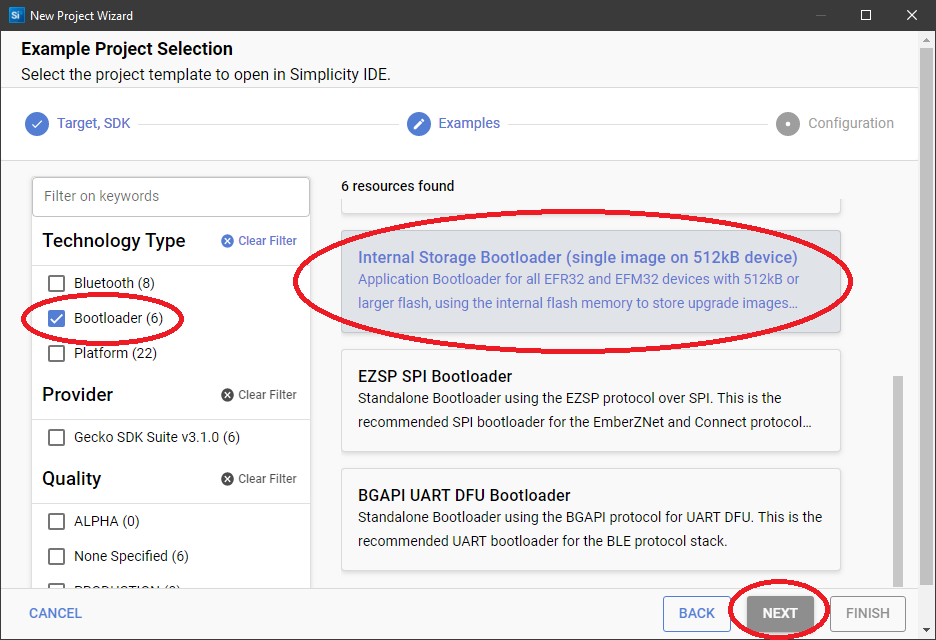Click the window scrollbar down arrow
This screenshot has width=936, height=640.
tap(926, 630)
